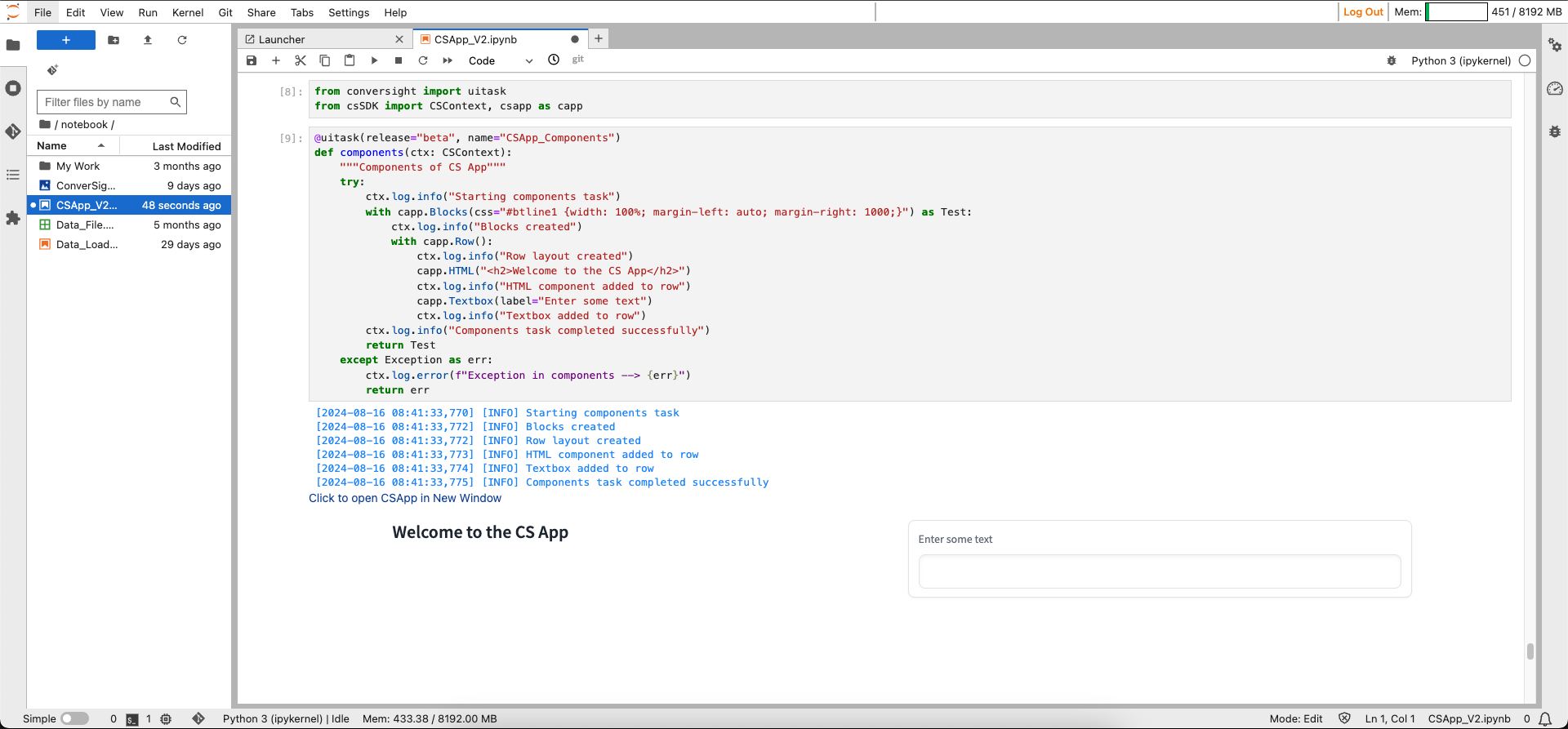Add a new tab with plus button
This screenshot has height=729, width=1568.
point(599,38)
